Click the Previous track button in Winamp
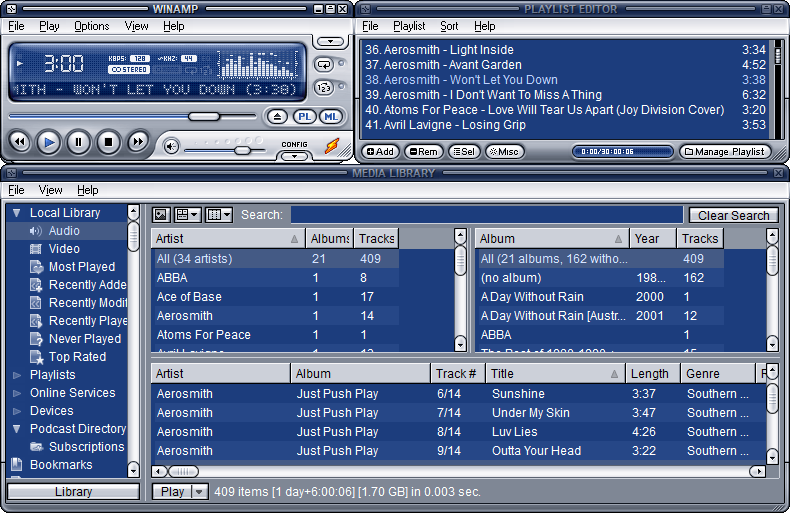790x513 pixels. 20,142
